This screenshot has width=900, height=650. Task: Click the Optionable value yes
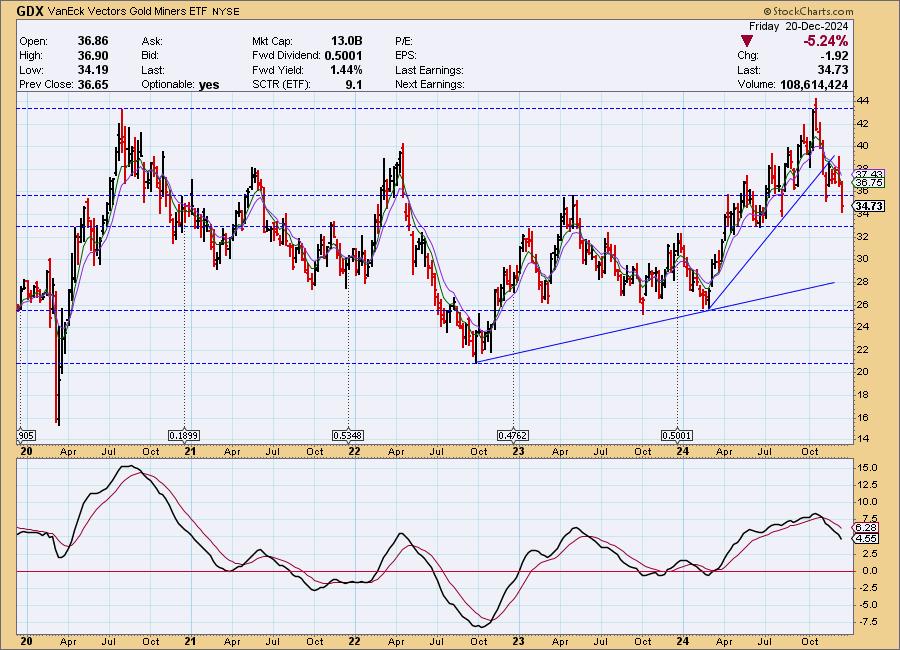[209, 84]
